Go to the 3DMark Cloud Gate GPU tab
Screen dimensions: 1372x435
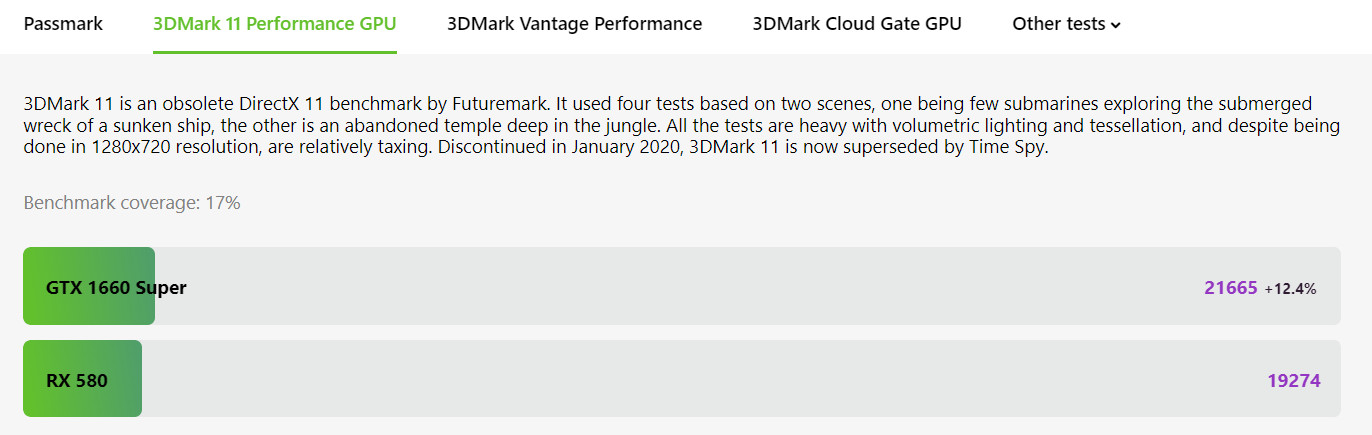click(857, 24)
